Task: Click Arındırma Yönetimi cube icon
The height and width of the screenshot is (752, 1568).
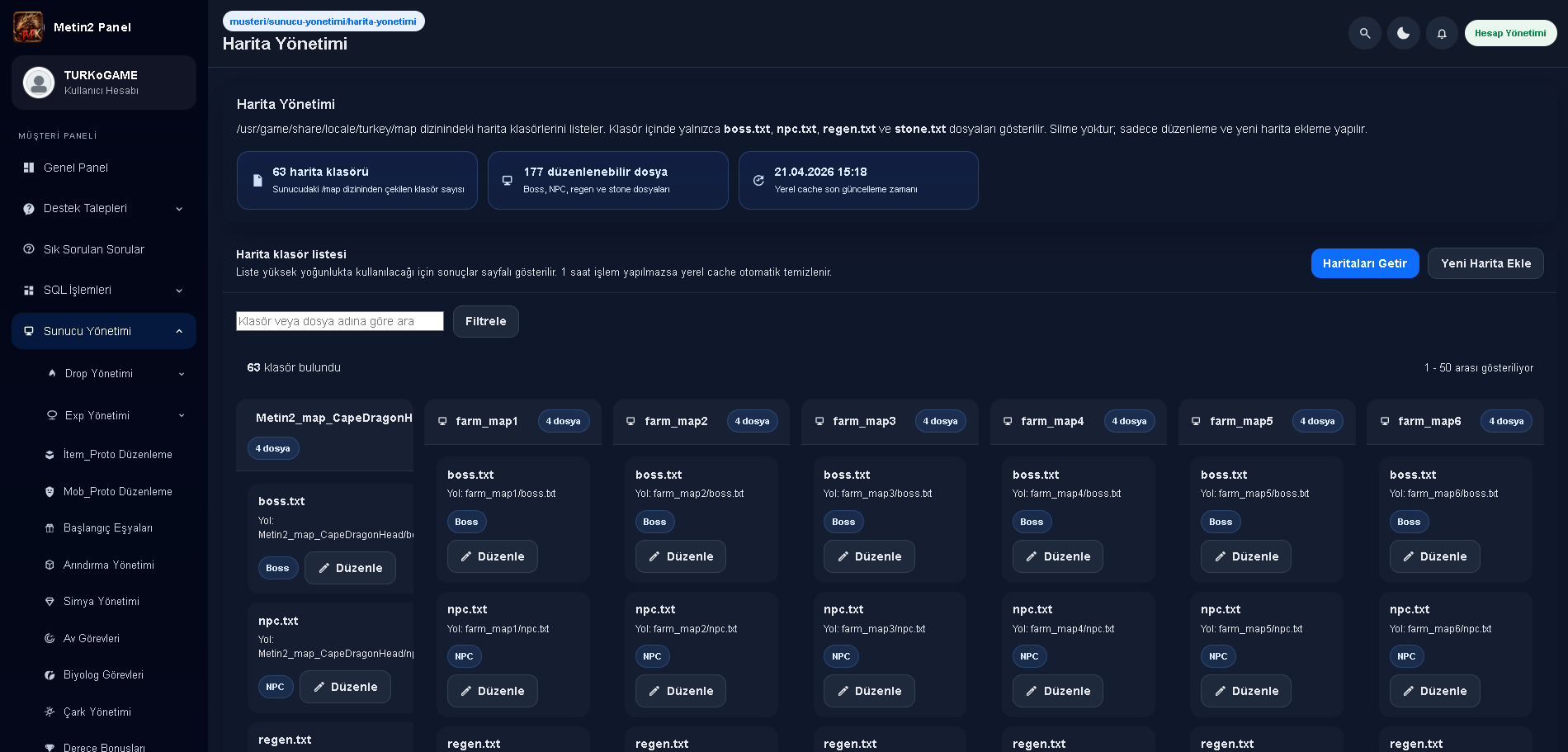Action: [50, 565]
